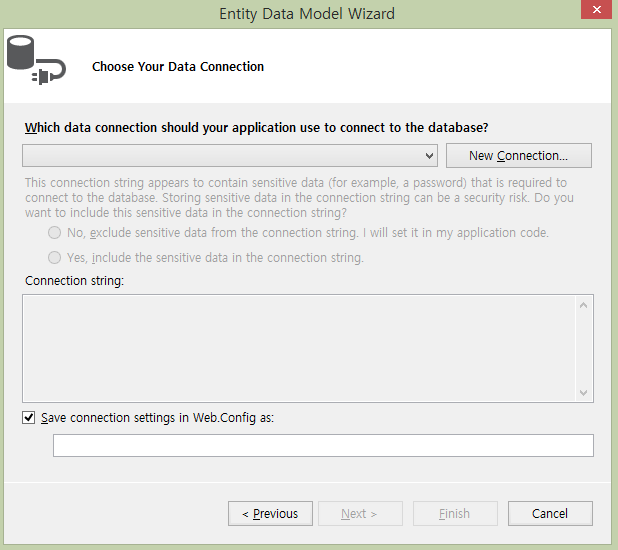The height and width of the screenshot is (550, 618).
Task: Click the dropdown arrow of connection combo box
Action: click(429, 156)
